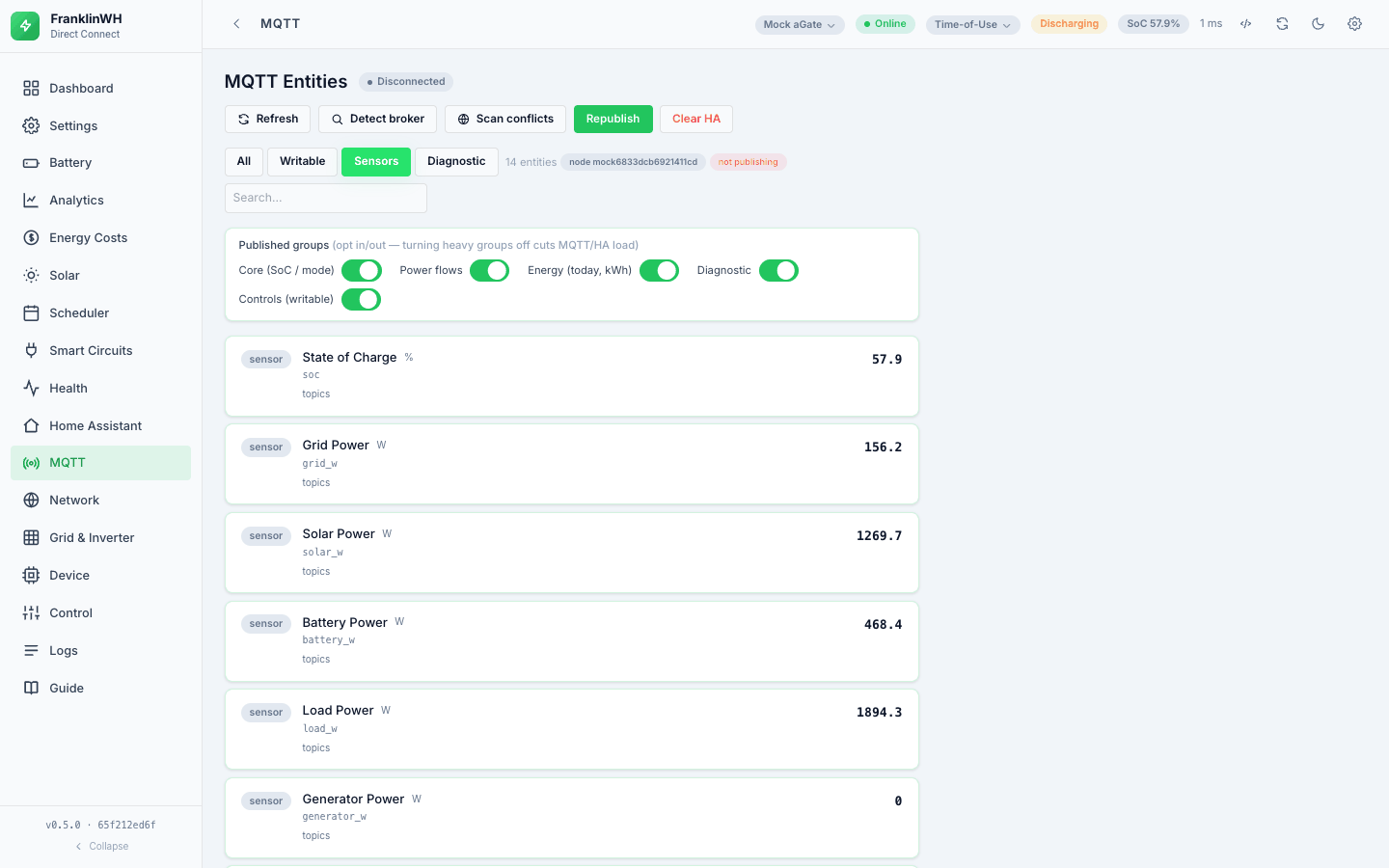The image size is (1389, 868).
Task: Open the Grid & Inverter grid icon
Action: (31, 538)
